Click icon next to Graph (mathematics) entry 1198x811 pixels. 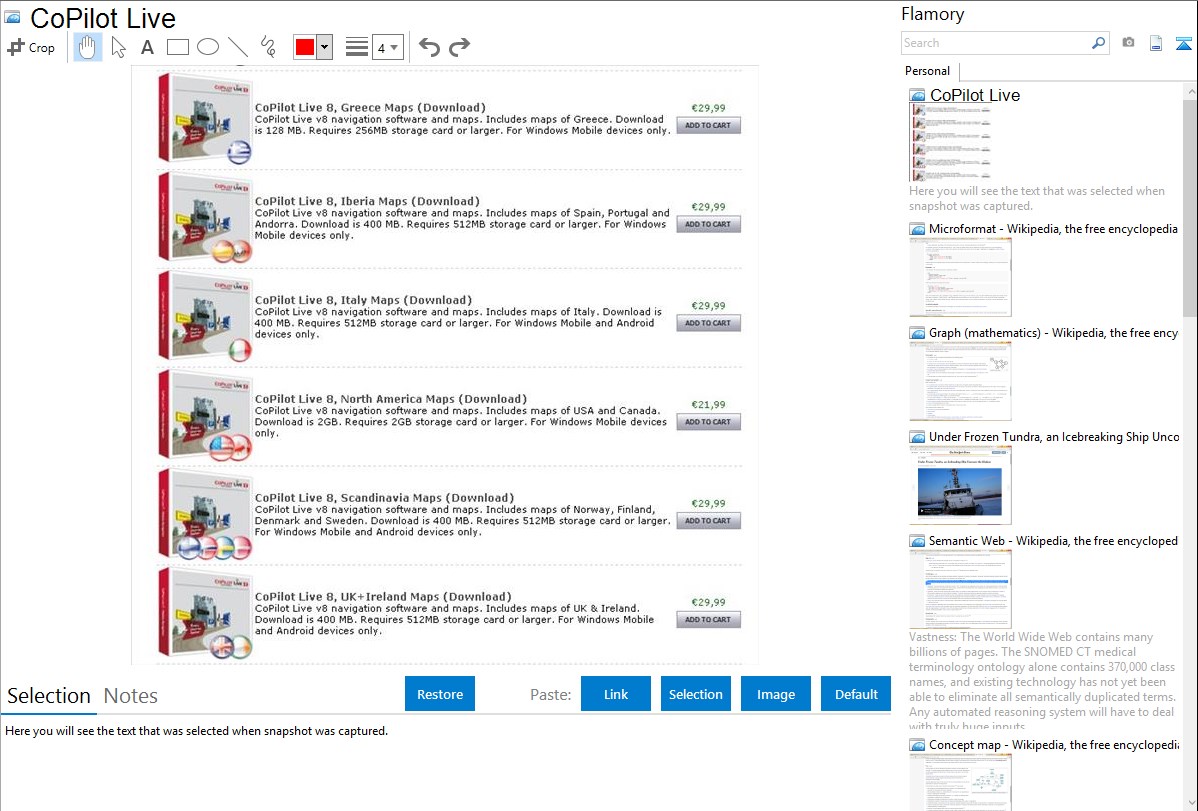(917, 333)
